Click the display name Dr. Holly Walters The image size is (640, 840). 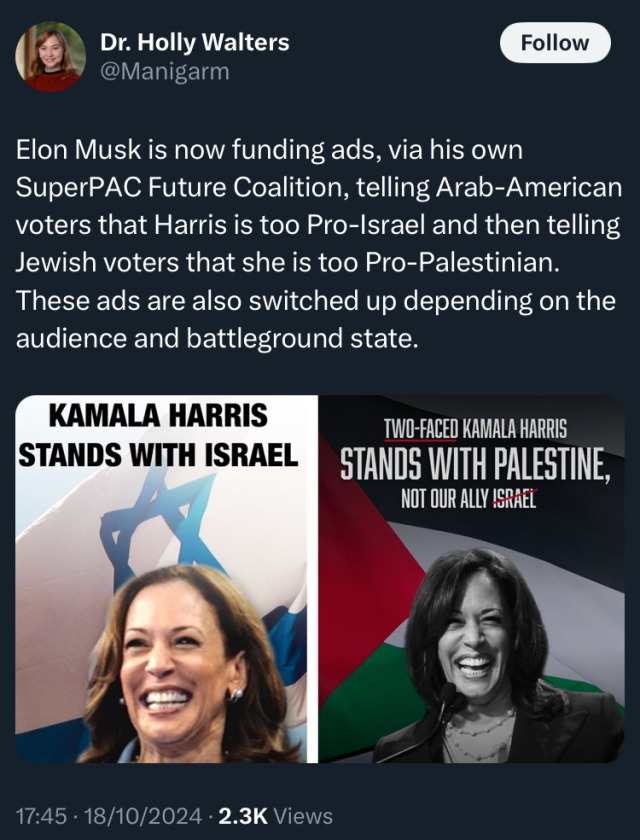click(x=194, y=42)
